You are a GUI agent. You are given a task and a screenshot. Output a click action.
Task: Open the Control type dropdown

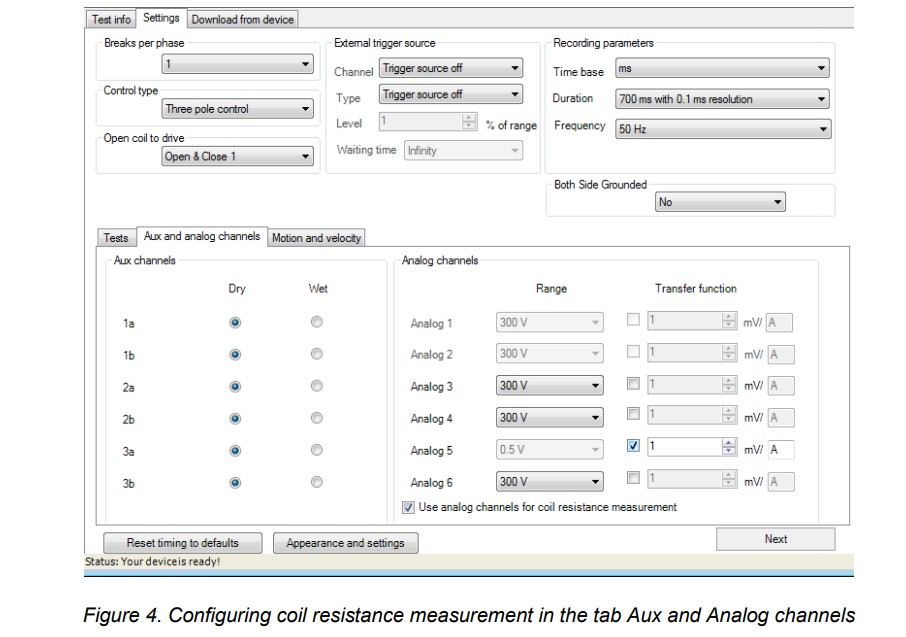click(238, 109)
